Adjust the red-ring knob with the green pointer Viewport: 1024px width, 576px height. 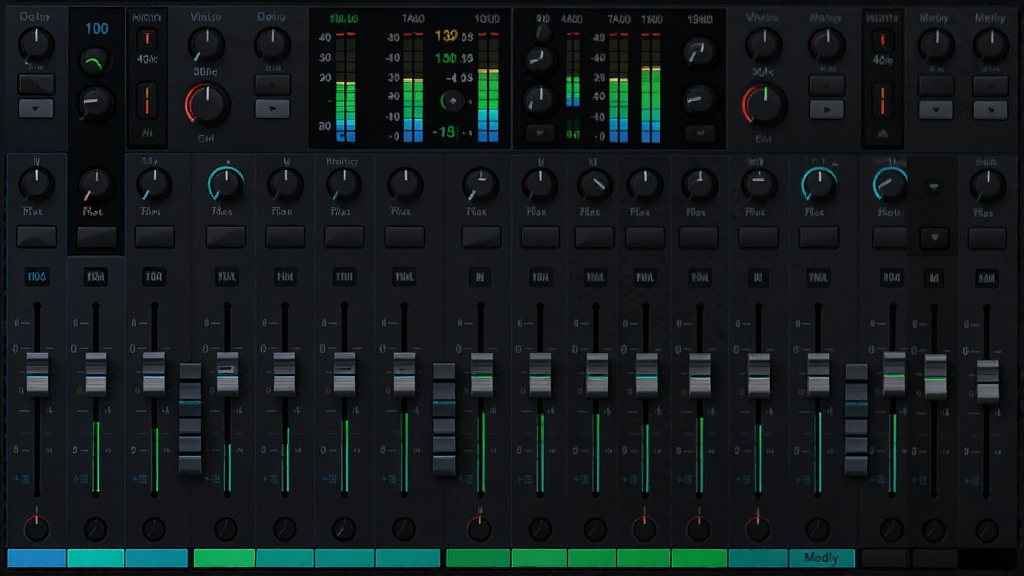coord(763,104)
